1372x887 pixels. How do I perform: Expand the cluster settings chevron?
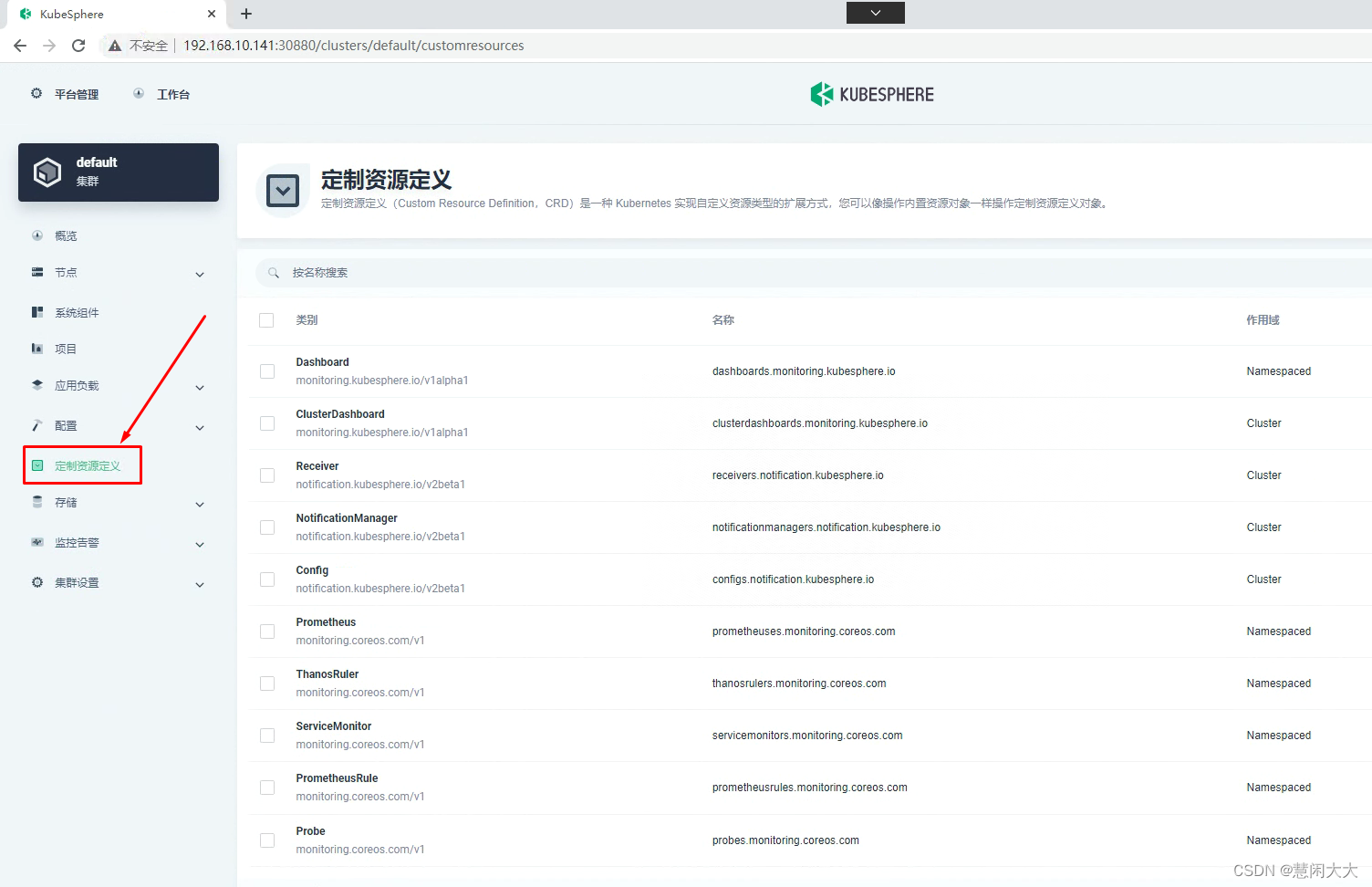click(x=200, y=584)
